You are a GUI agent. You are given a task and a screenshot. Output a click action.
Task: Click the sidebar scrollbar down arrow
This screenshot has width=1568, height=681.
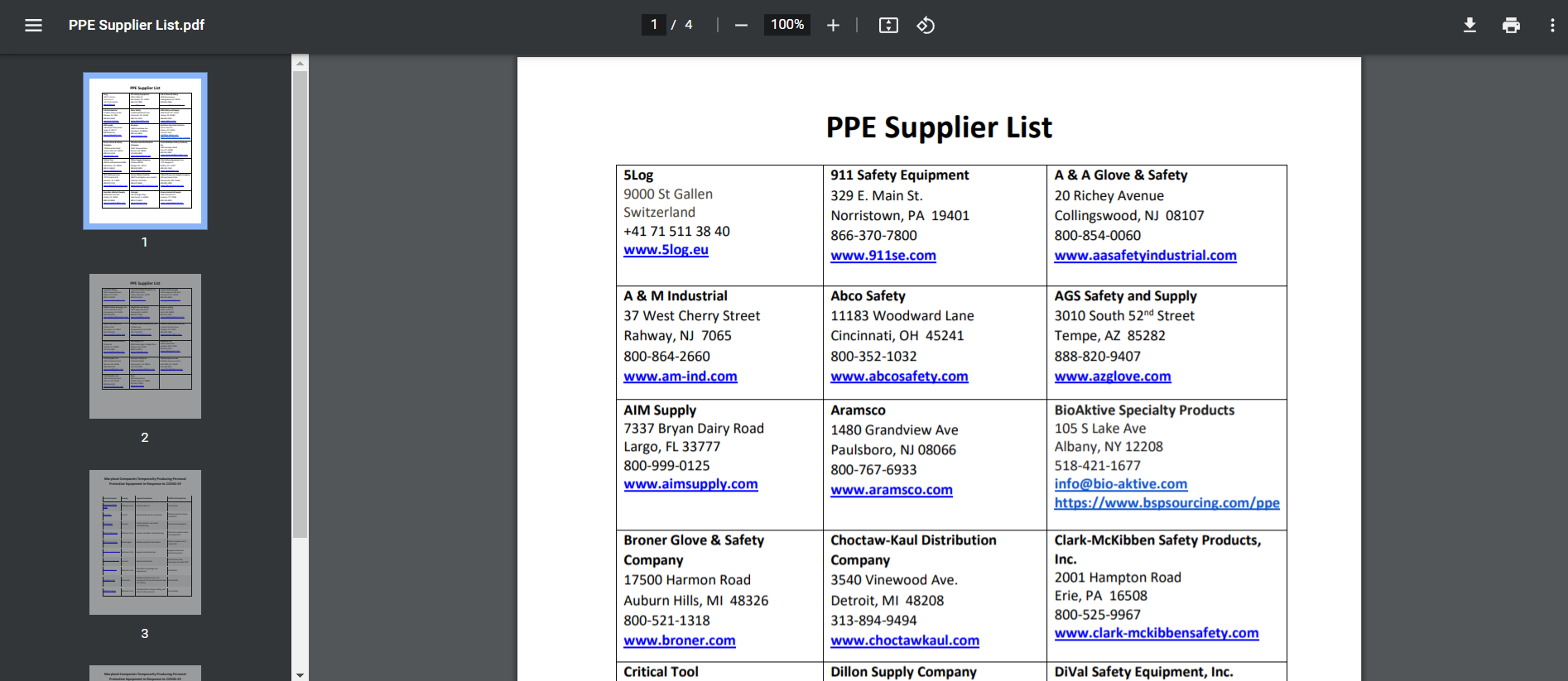click(x=300, y=674)
